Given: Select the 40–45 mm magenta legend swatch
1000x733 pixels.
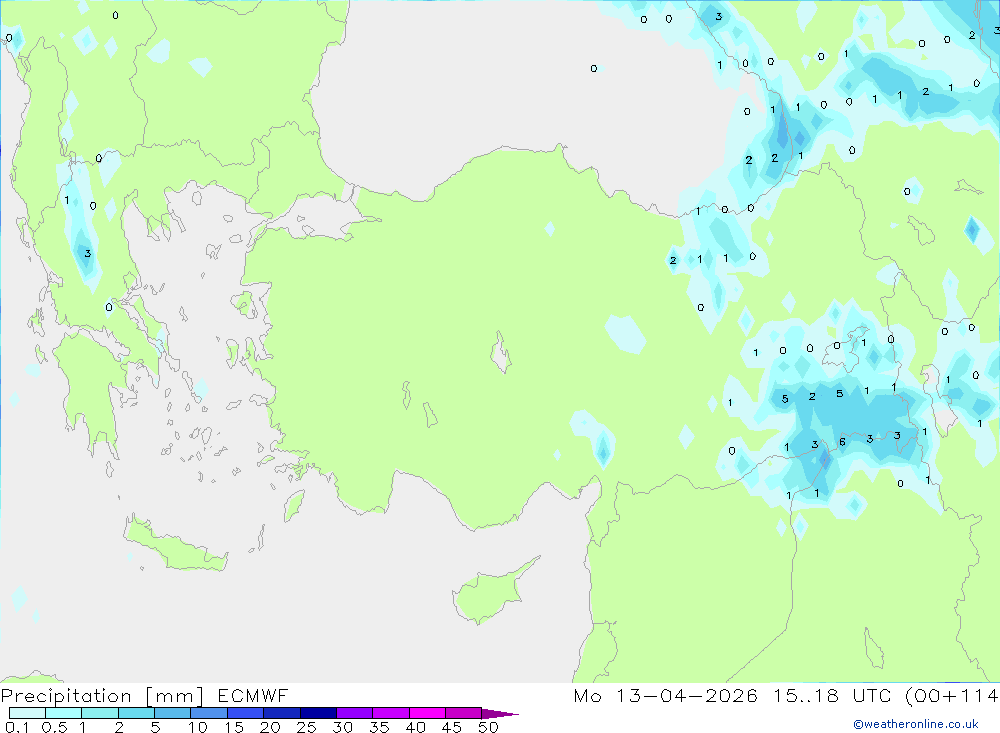Looking at the screenshot, I should (x=427, y=713).
